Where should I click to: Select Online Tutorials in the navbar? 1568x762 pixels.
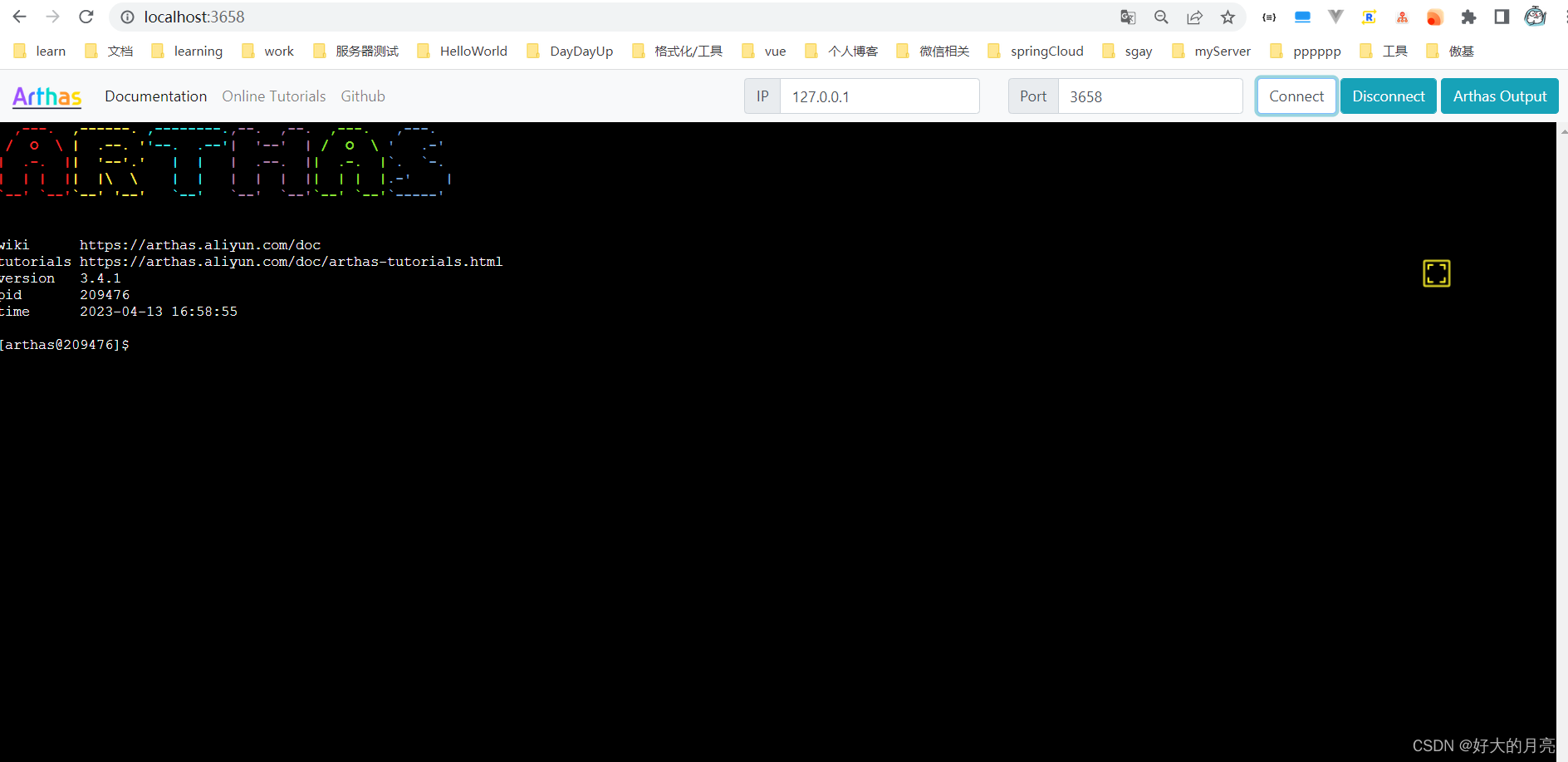coord(273,96)
